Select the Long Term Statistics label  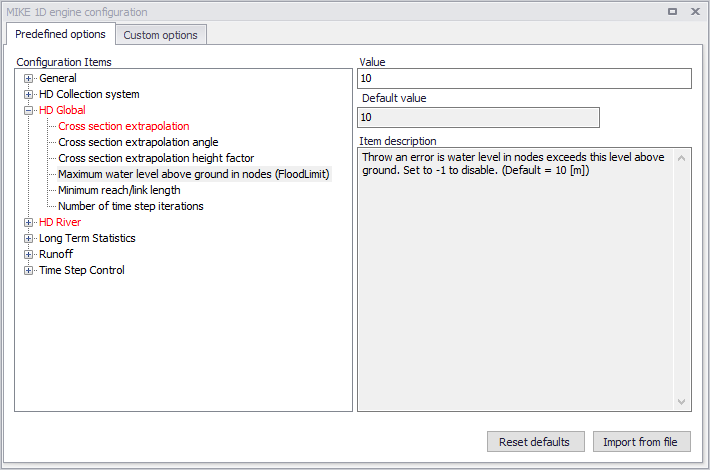(x=87, y=238)
